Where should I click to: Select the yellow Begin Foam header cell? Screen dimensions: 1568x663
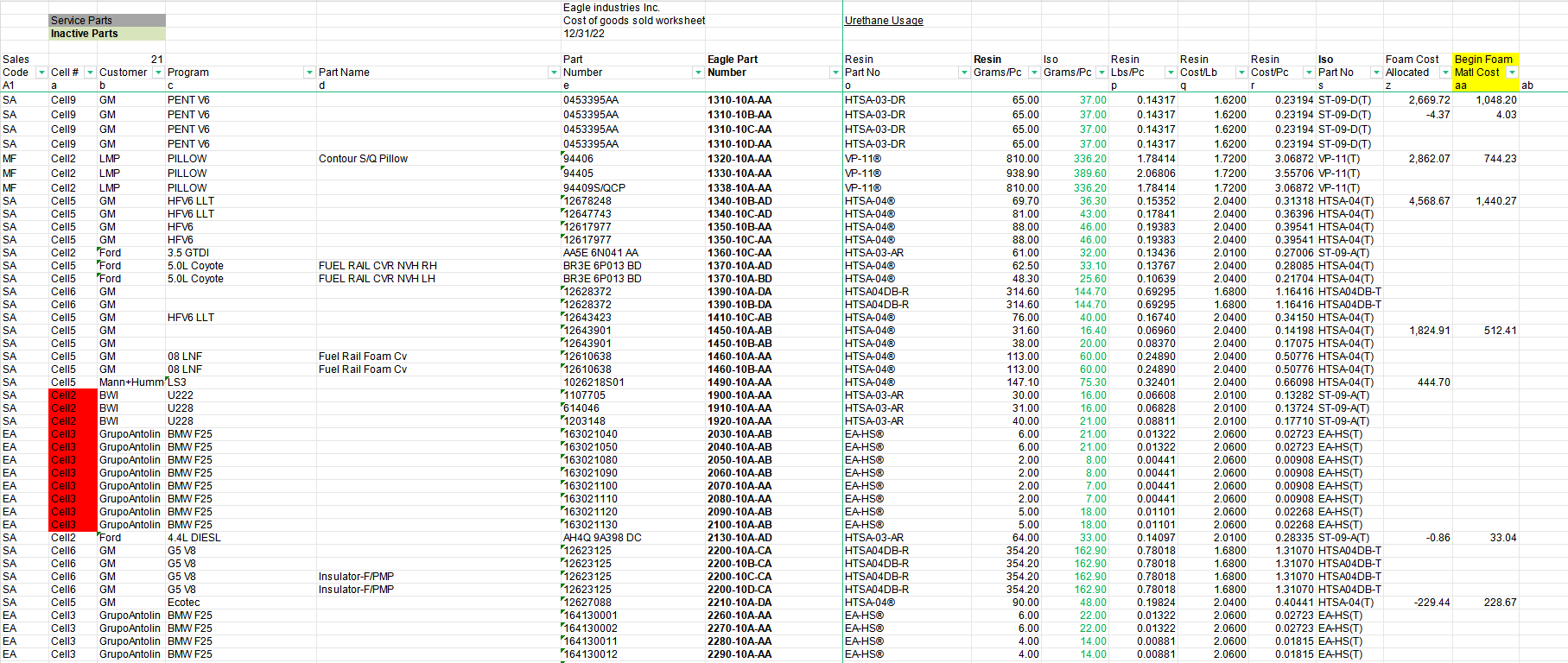click(x=1485, y=60)
